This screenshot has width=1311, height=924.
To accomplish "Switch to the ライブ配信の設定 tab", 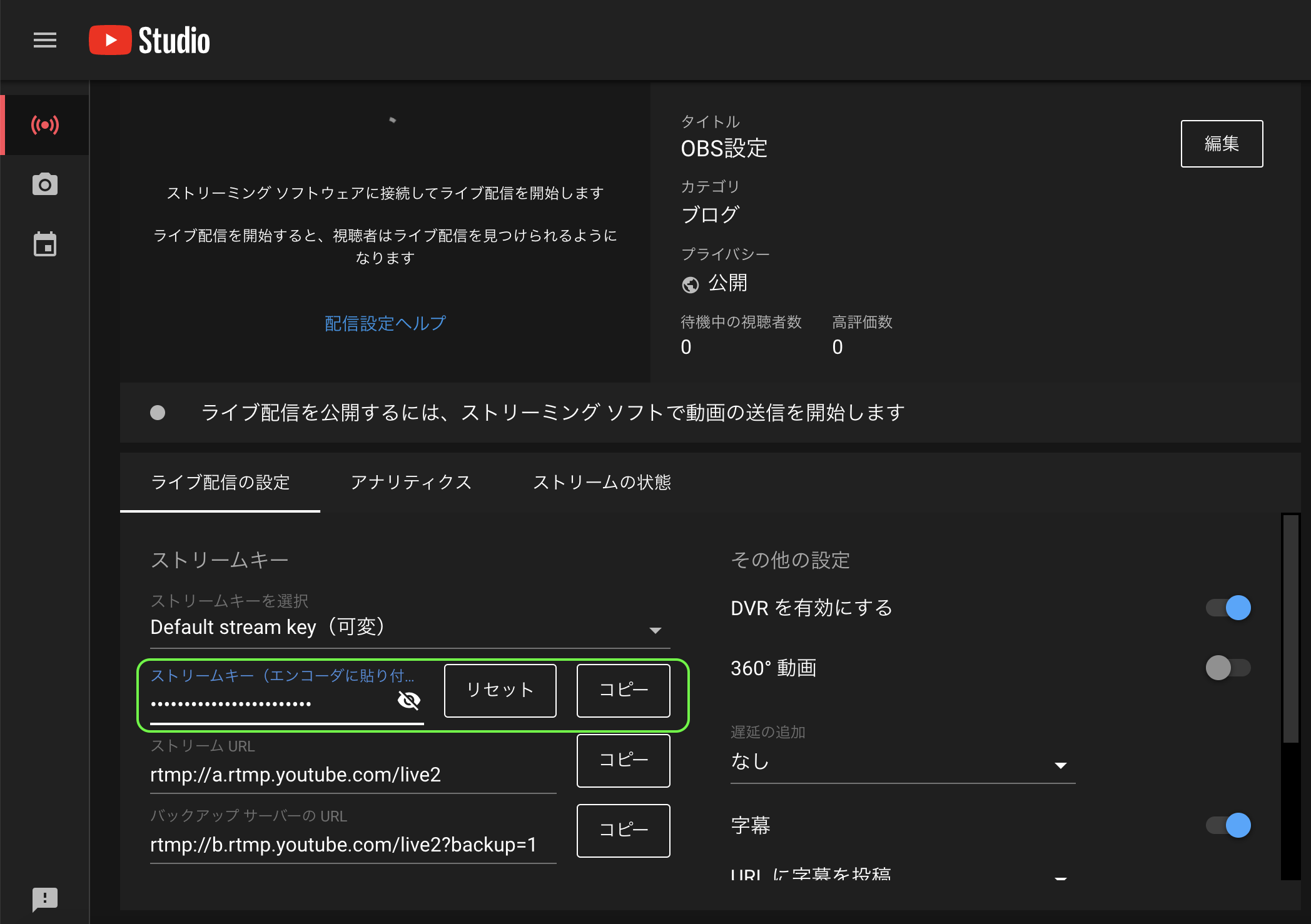I will (x=220, y=482).
